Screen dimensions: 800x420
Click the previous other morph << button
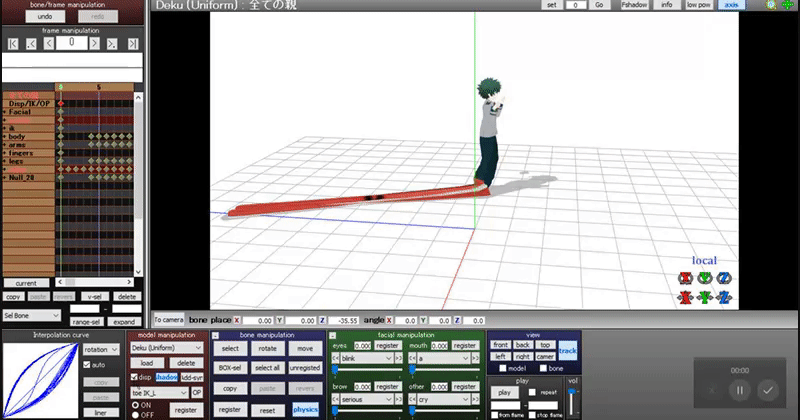coord(413,400)
